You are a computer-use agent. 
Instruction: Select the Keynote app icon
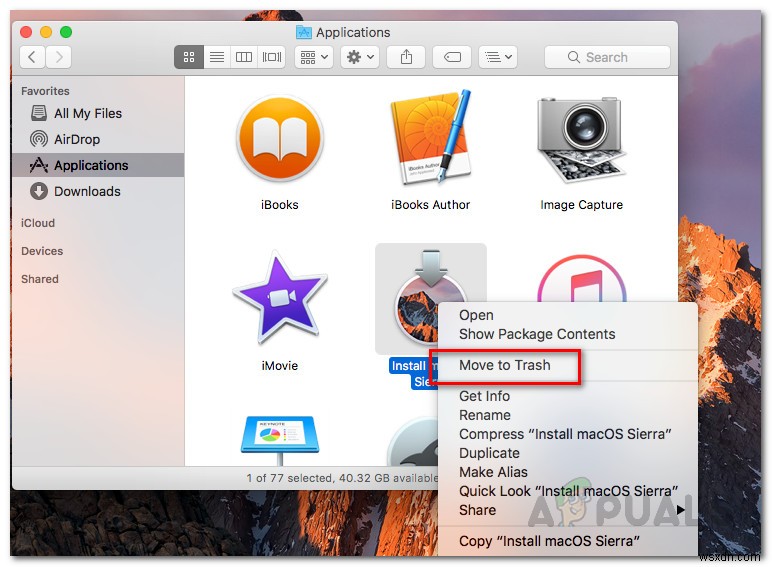[280, 440]
